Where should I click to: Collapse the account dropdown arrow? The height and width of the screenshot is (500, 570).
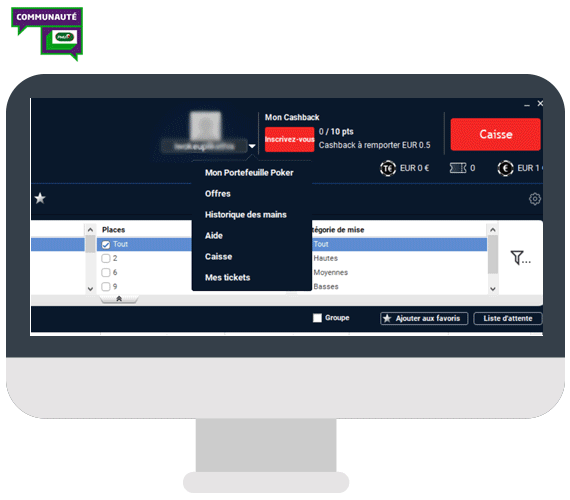click(252, 146)
